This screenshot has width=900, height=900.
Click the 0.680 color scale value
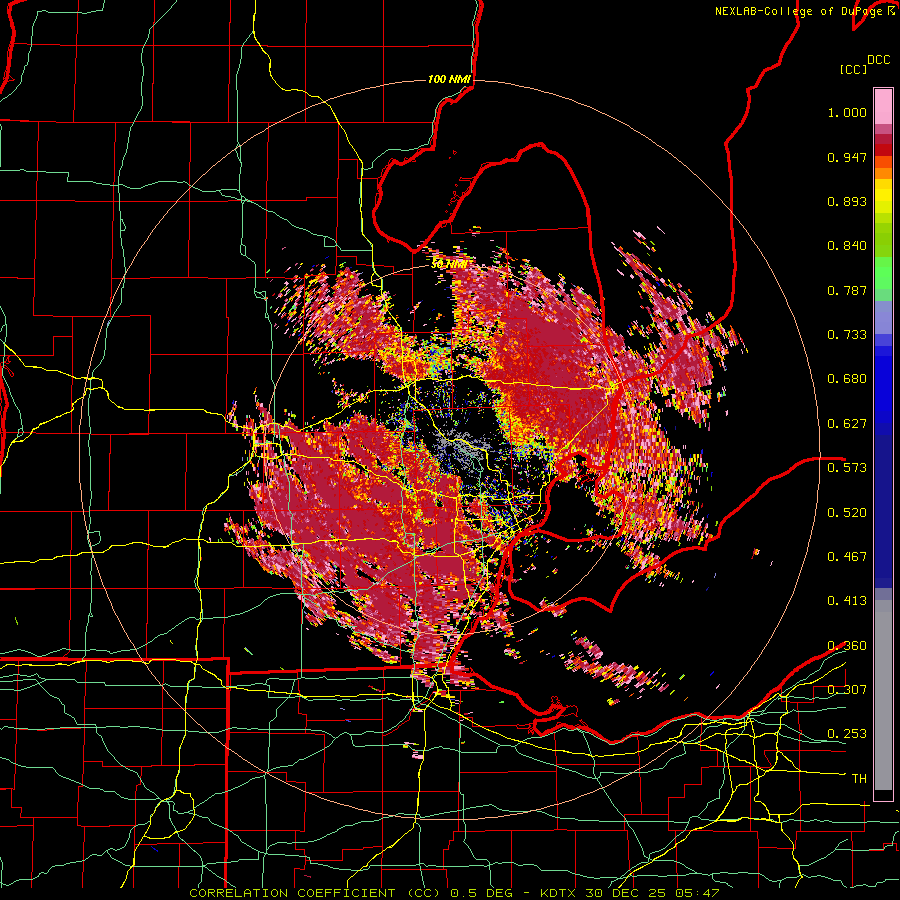click(847, 379)
